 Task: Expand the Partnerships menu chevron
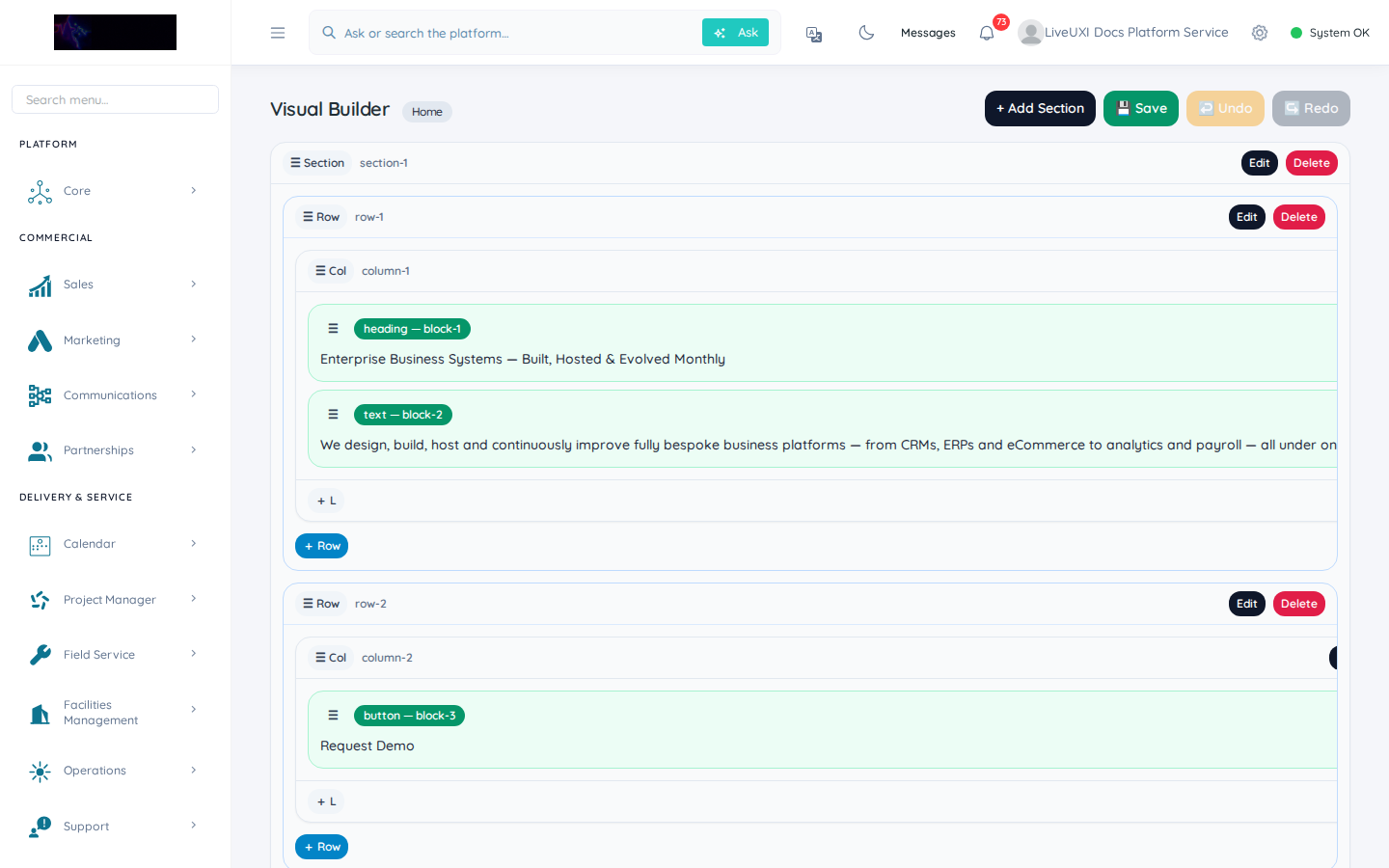pyautogui.click(x=194, y=450)
